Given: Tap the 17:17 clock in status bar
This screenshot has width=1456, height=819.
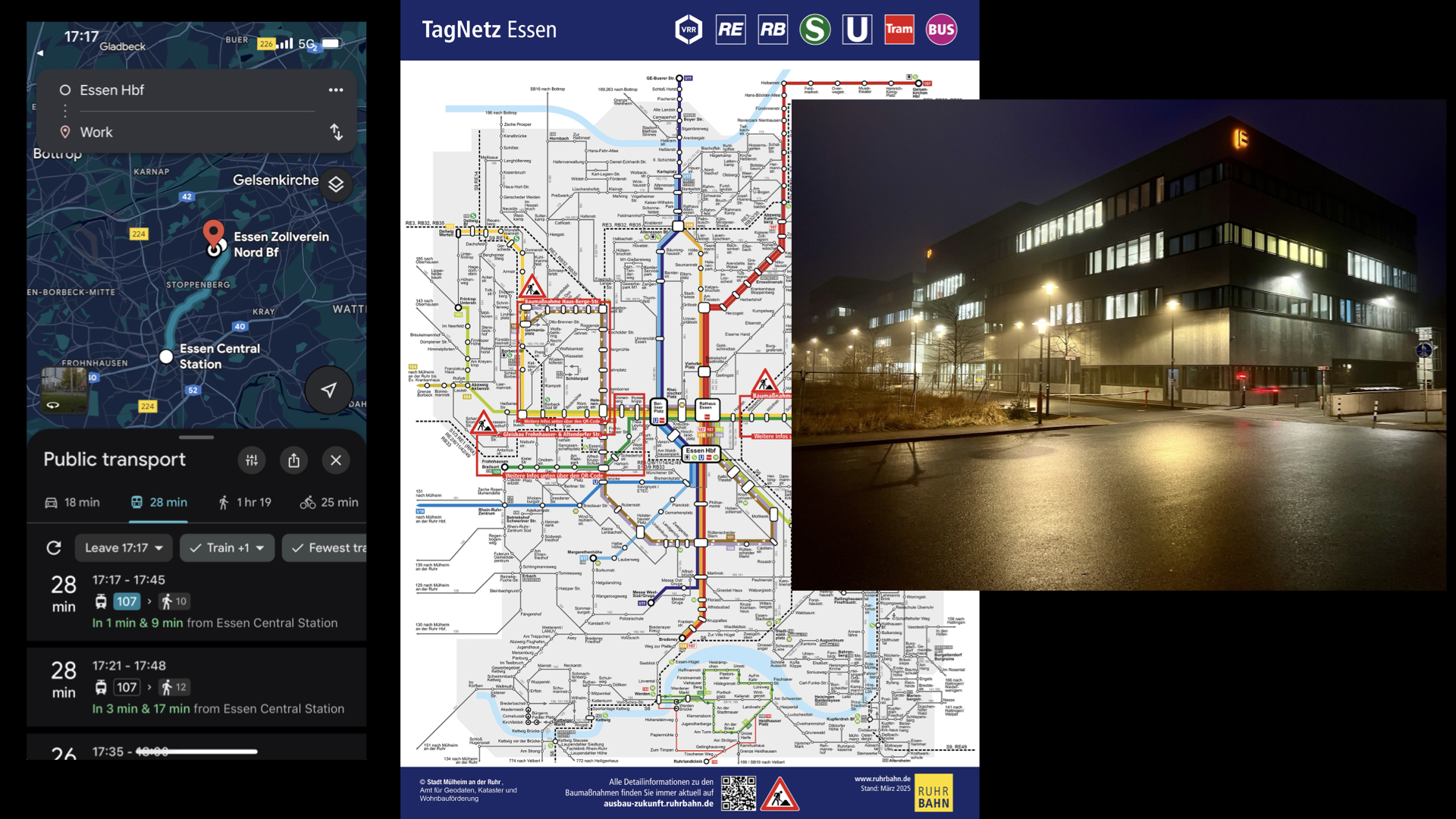Looking at the screenshot, I should 81,36.
